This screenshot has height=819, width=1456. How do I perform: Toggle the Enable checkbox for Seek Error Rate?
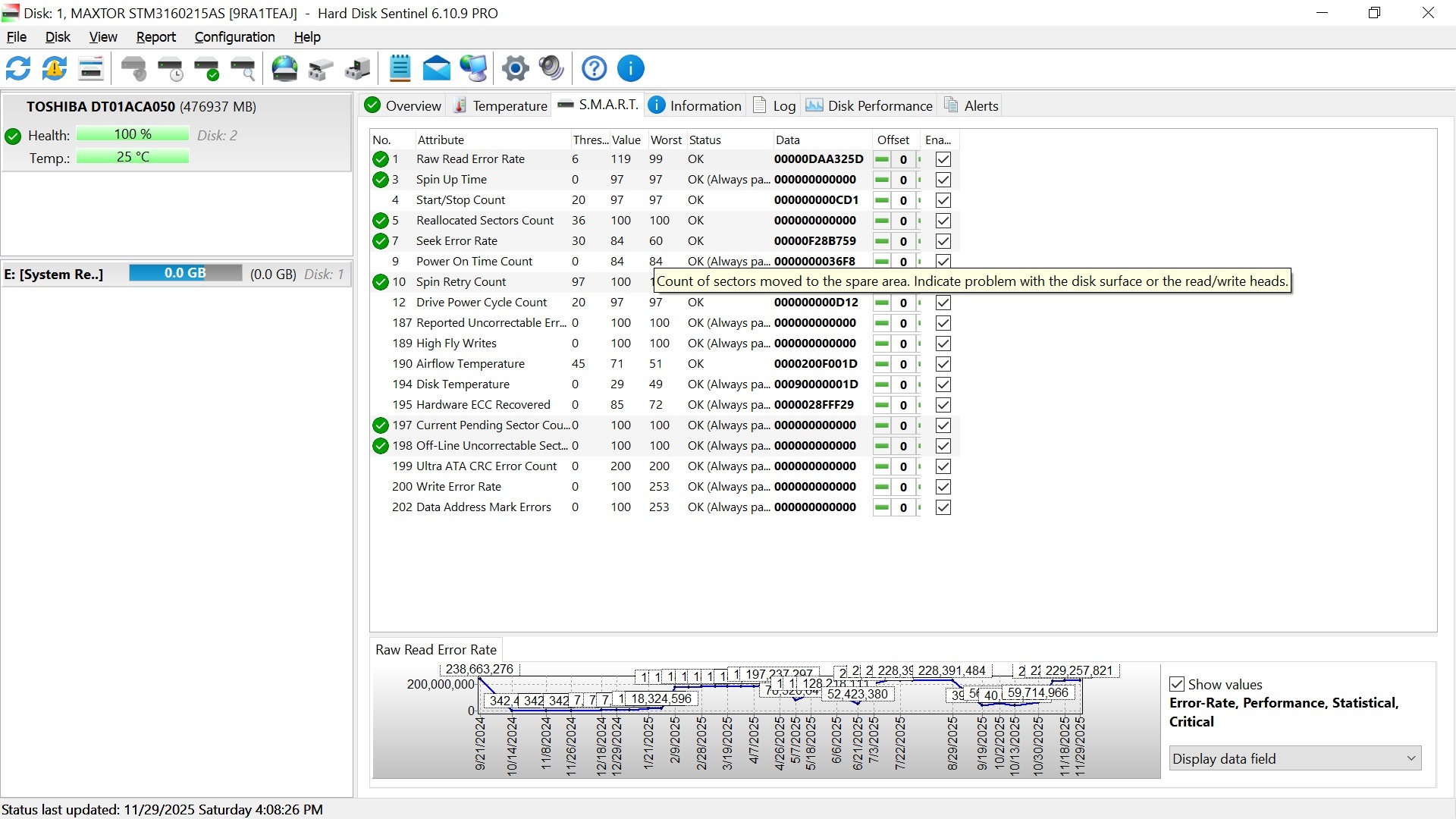[x=943, y=241]
